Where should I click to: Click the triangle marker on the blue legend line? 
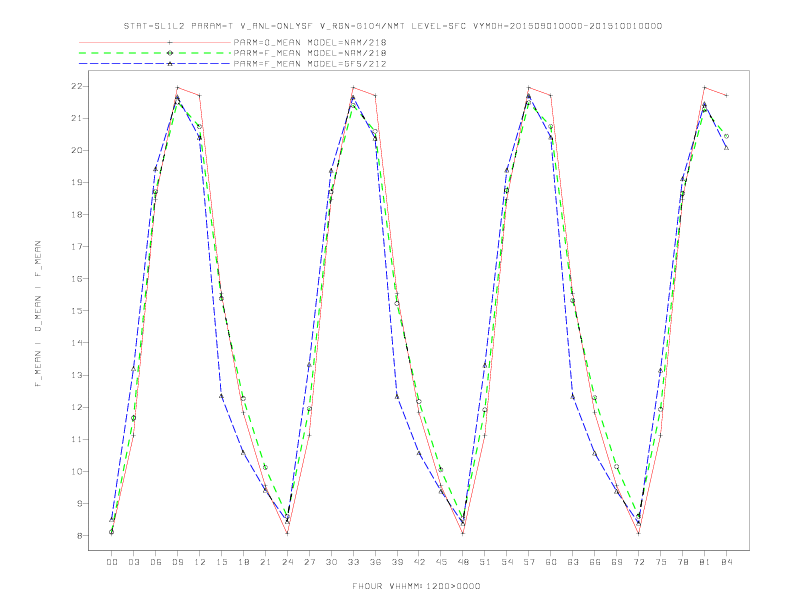point(170,64)
